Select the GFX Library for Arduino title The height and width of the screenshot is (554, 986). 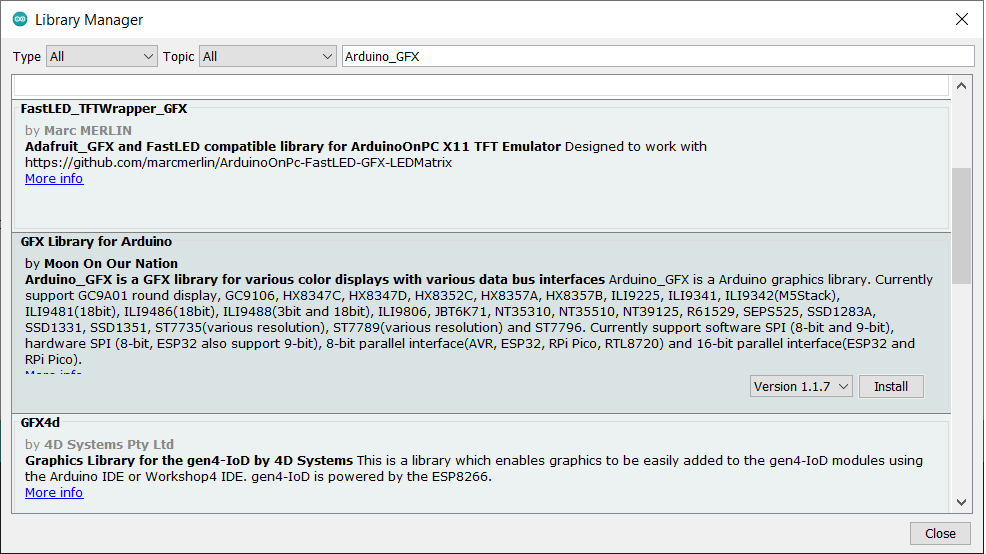click(x=96, y=241)
